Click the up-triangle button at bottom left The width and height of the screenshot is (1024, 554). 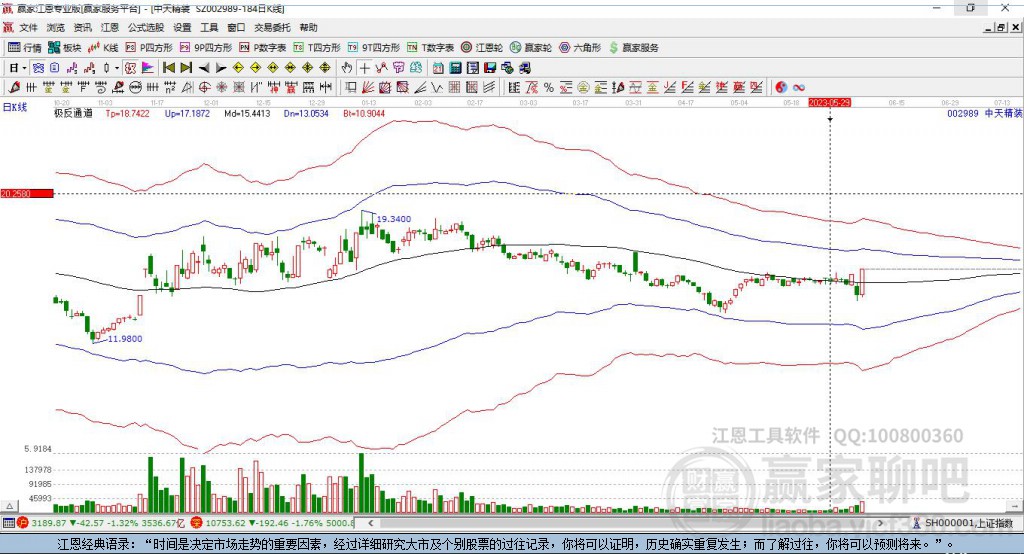[x=10, y=506]
